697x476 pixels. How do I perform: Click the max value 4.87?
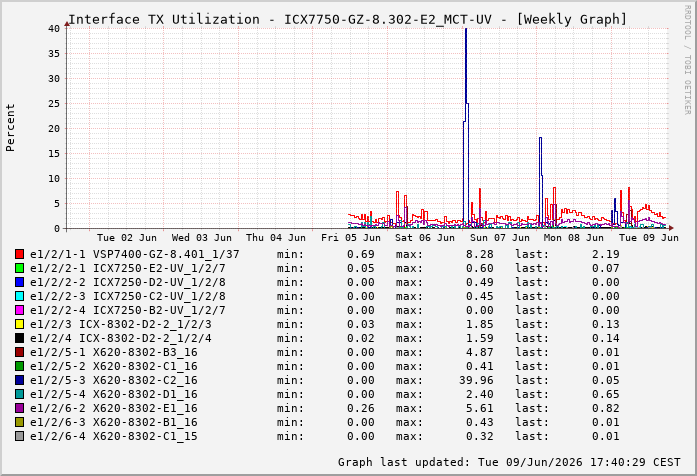(480, 352)
